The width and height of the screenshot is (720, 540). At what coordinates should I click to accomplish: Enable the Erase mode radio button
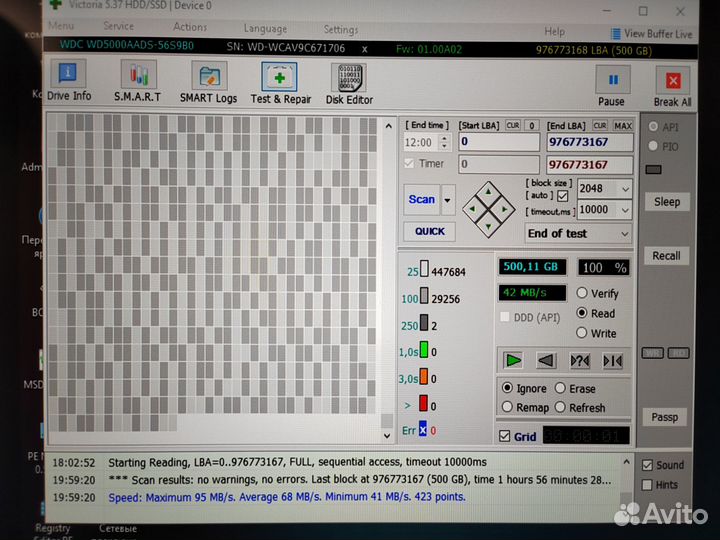(560, 388)
